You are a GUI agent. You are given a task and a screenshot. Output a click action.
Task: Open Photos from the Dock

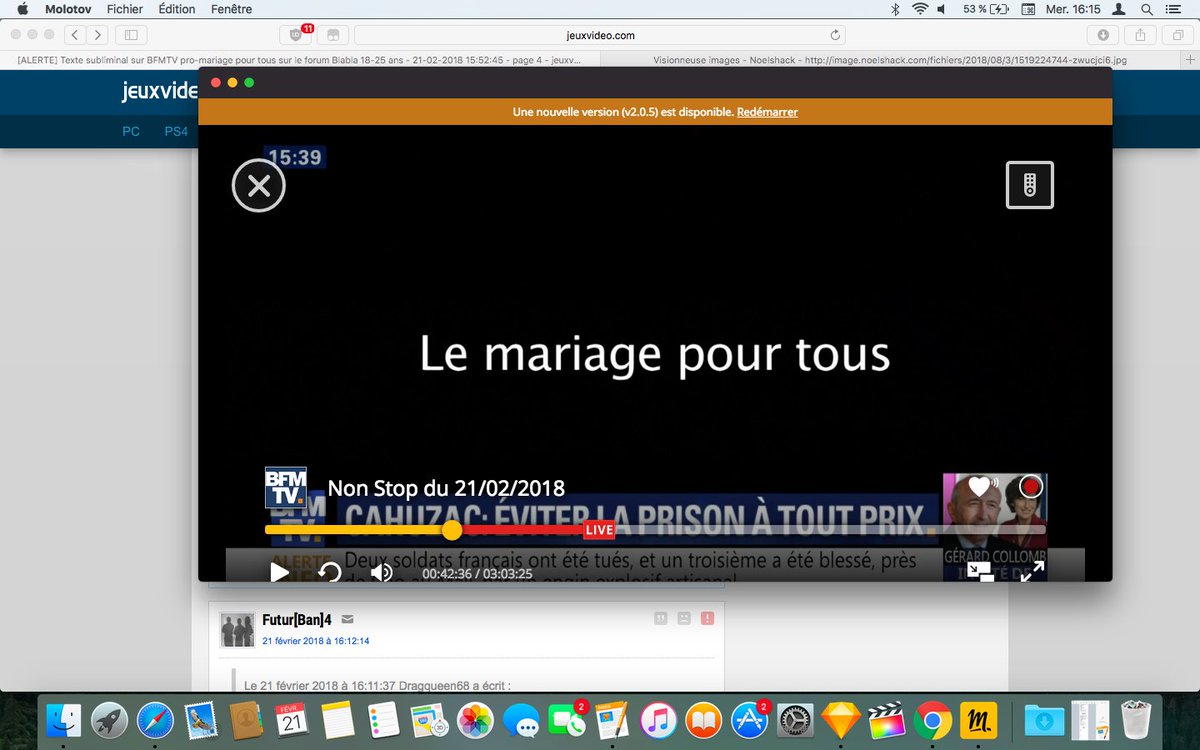474,720
